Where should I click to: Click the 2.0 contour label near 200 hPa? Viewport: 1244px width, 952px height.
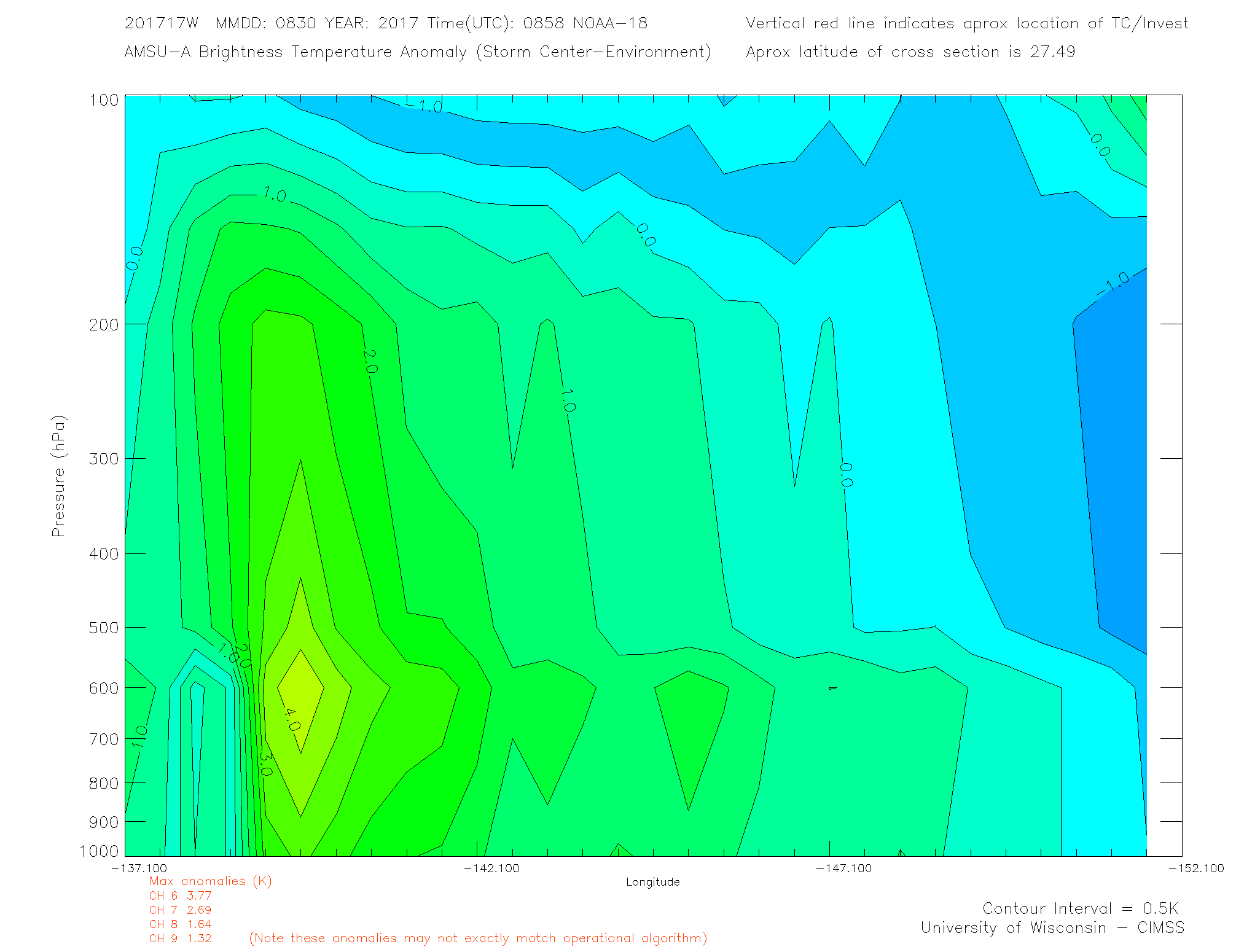[x=369, y=361]
